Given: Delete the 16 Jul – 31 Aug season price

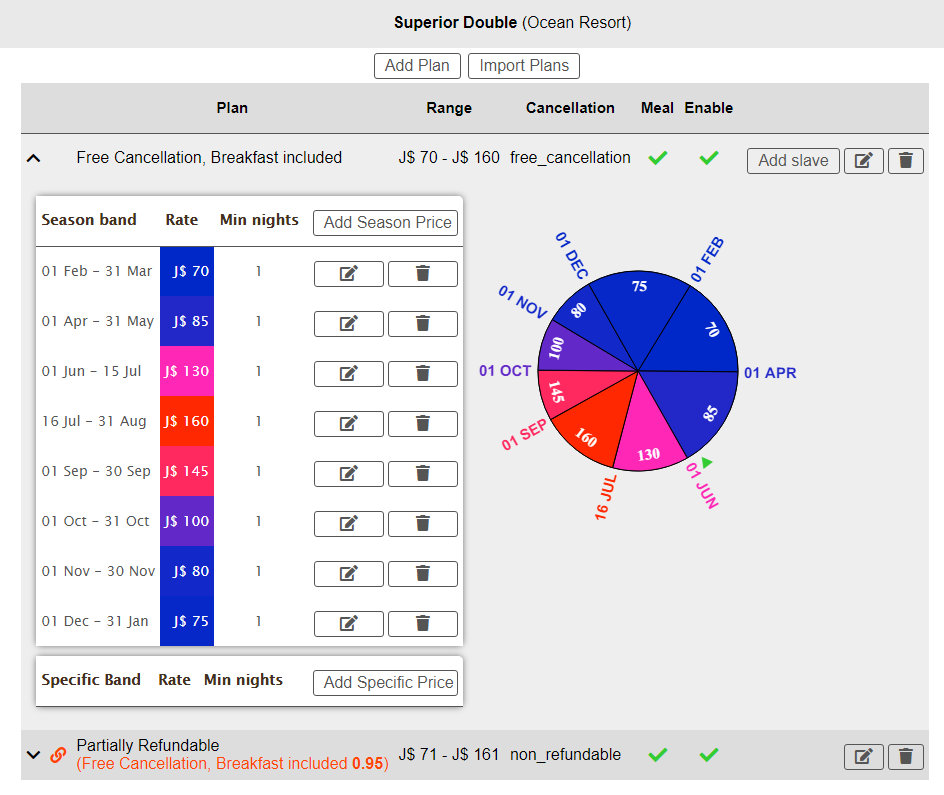Looking at the screenshot, I should (423, 424).
